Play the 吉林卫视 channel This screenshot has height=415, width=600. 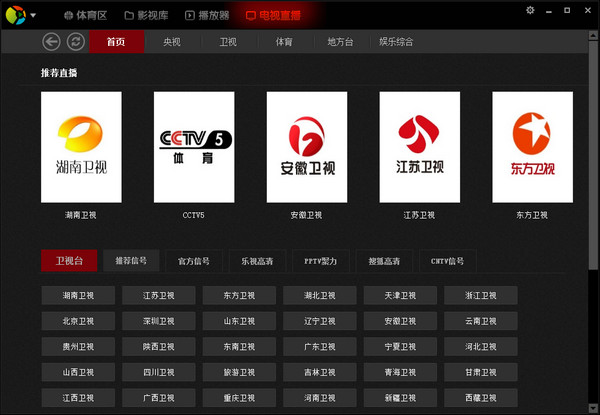point(320,372)
